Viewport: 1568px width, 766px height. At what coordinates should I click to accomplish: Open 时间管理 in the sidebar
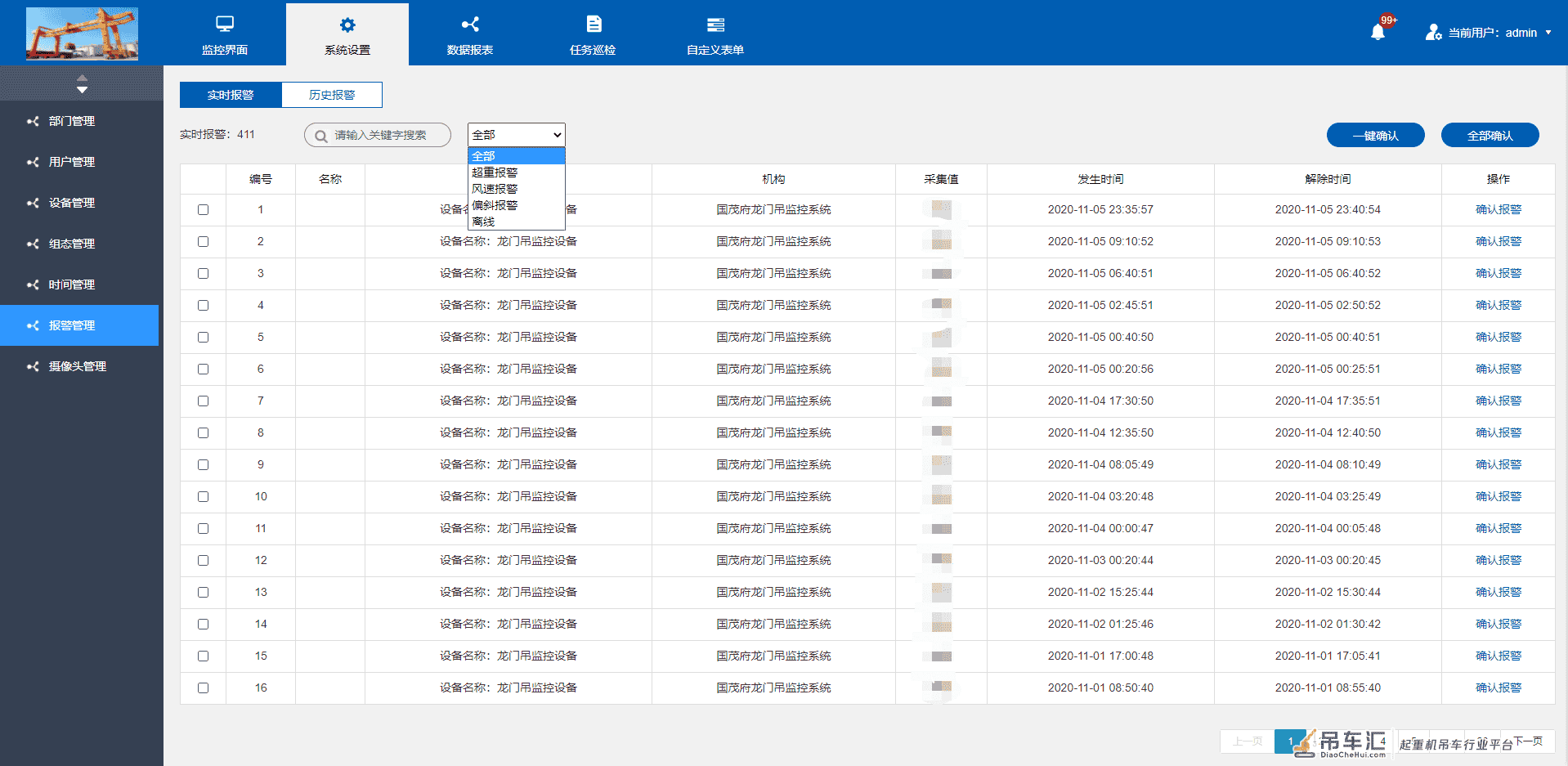click(x=79, y=284)
